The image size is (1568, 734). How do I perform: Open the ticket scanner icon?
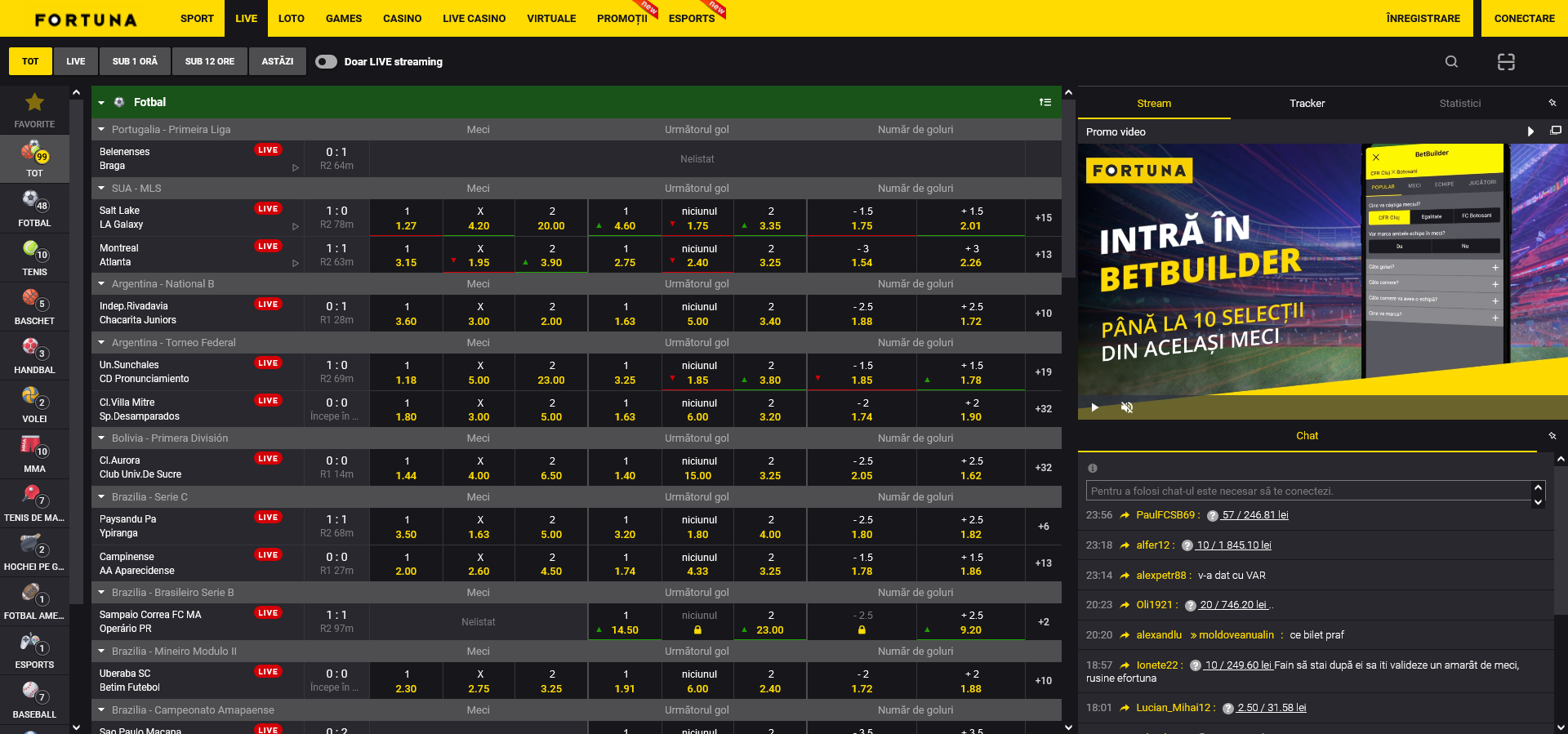[1506, 61]
